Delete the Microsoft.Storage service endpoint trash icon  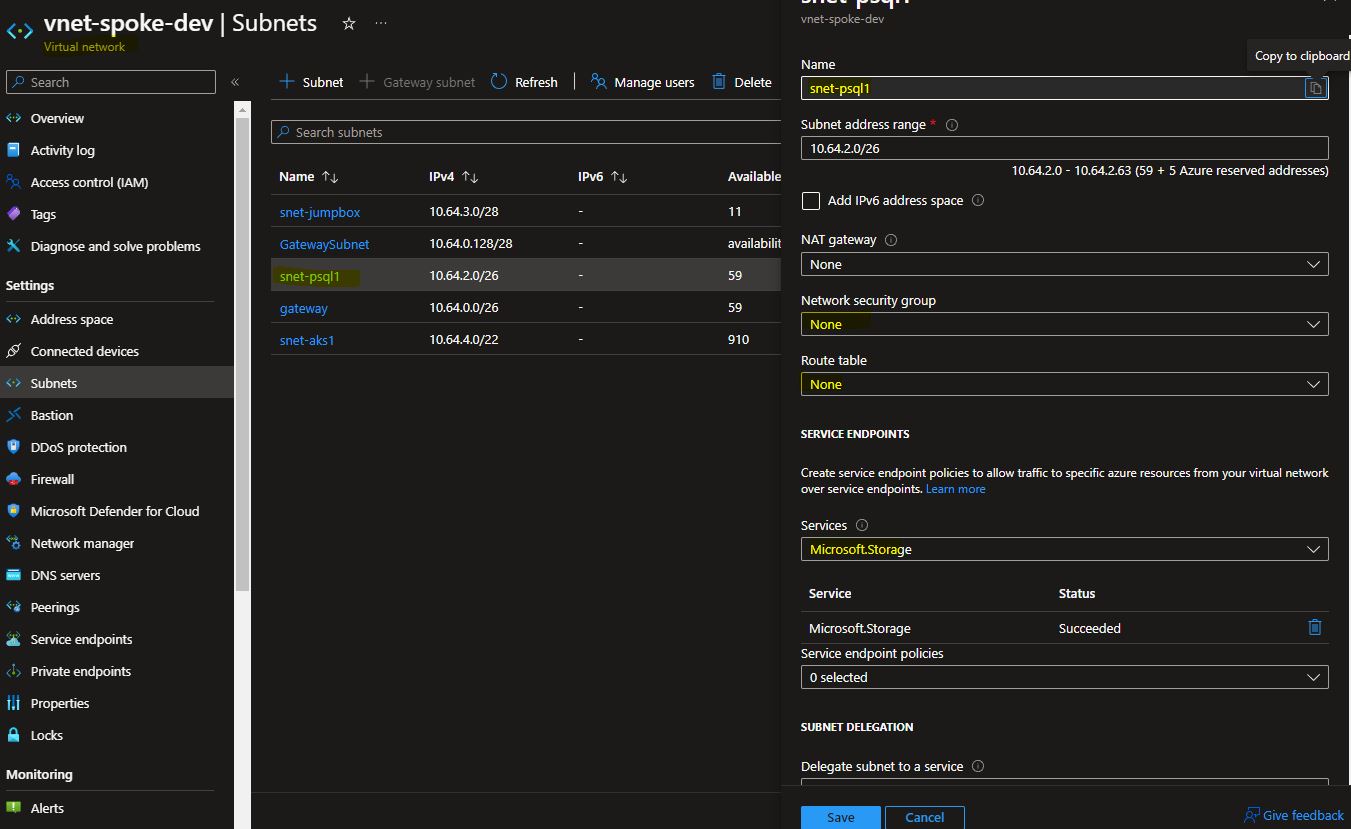pos(1314,627)
